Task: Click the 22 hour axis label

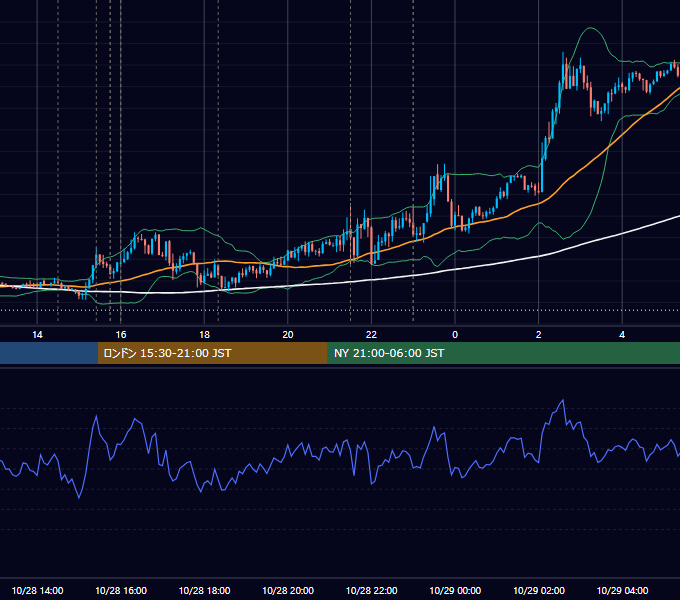Action: 371,335
